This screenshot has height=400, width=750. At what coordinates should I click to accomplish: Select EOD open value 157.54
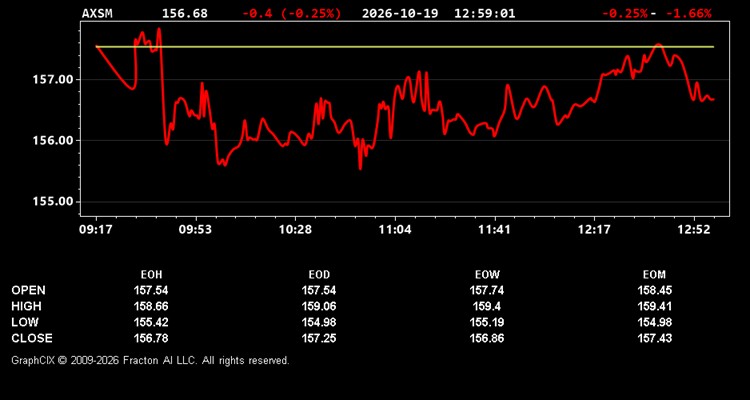pos(319,290)
